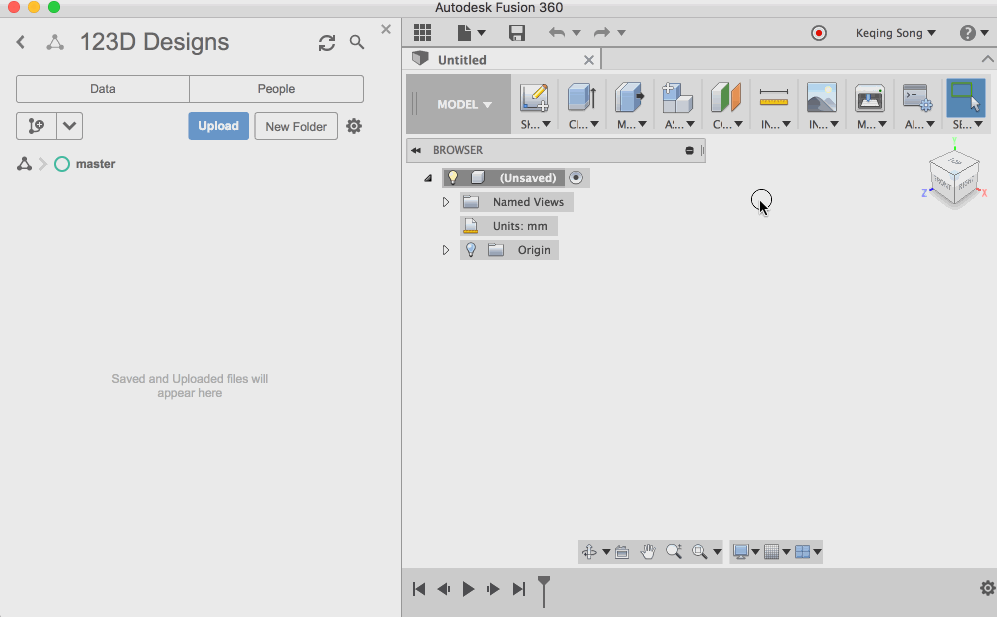The height and width of the screenshot is (617, 997).
Task: Click the Pan icon in navigation bar
Action: tap(647, 551)
